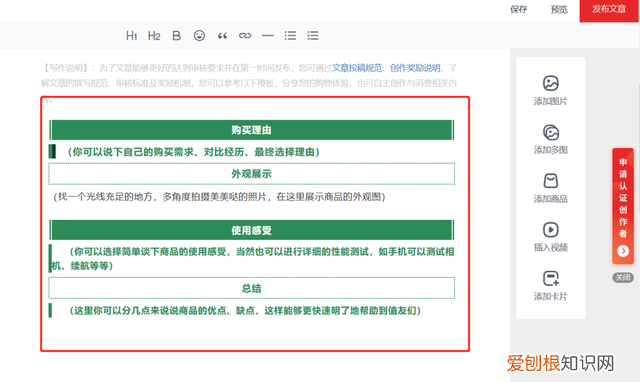Select the 总结 section heading

[x=251, y=288]
